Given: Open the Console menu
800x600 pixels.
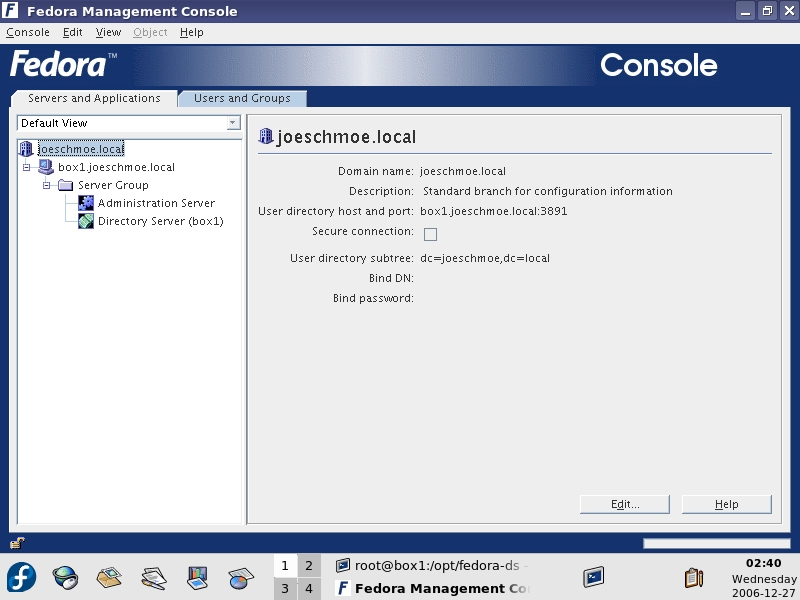Looking at the screenshot, I should coord(27,32).
